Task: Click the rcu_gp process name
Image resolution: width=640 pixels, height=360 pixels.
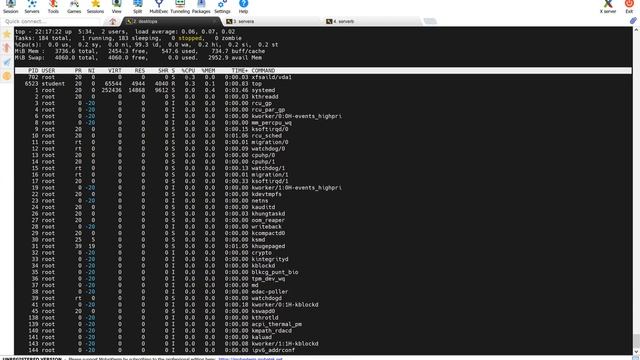Action: tap(262, 103)
